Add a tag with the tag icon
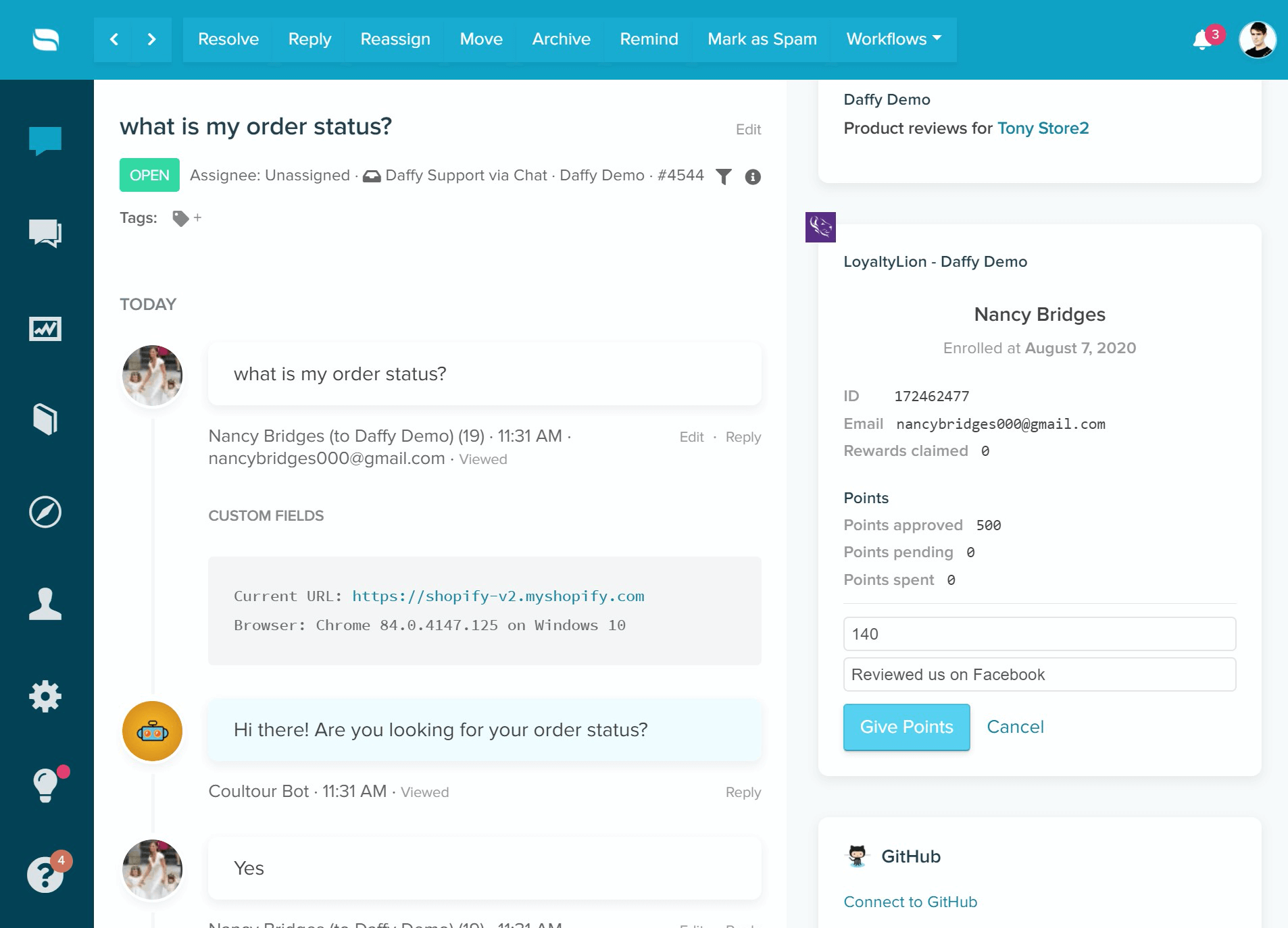Screen dimensions: 1288x928 180,218
